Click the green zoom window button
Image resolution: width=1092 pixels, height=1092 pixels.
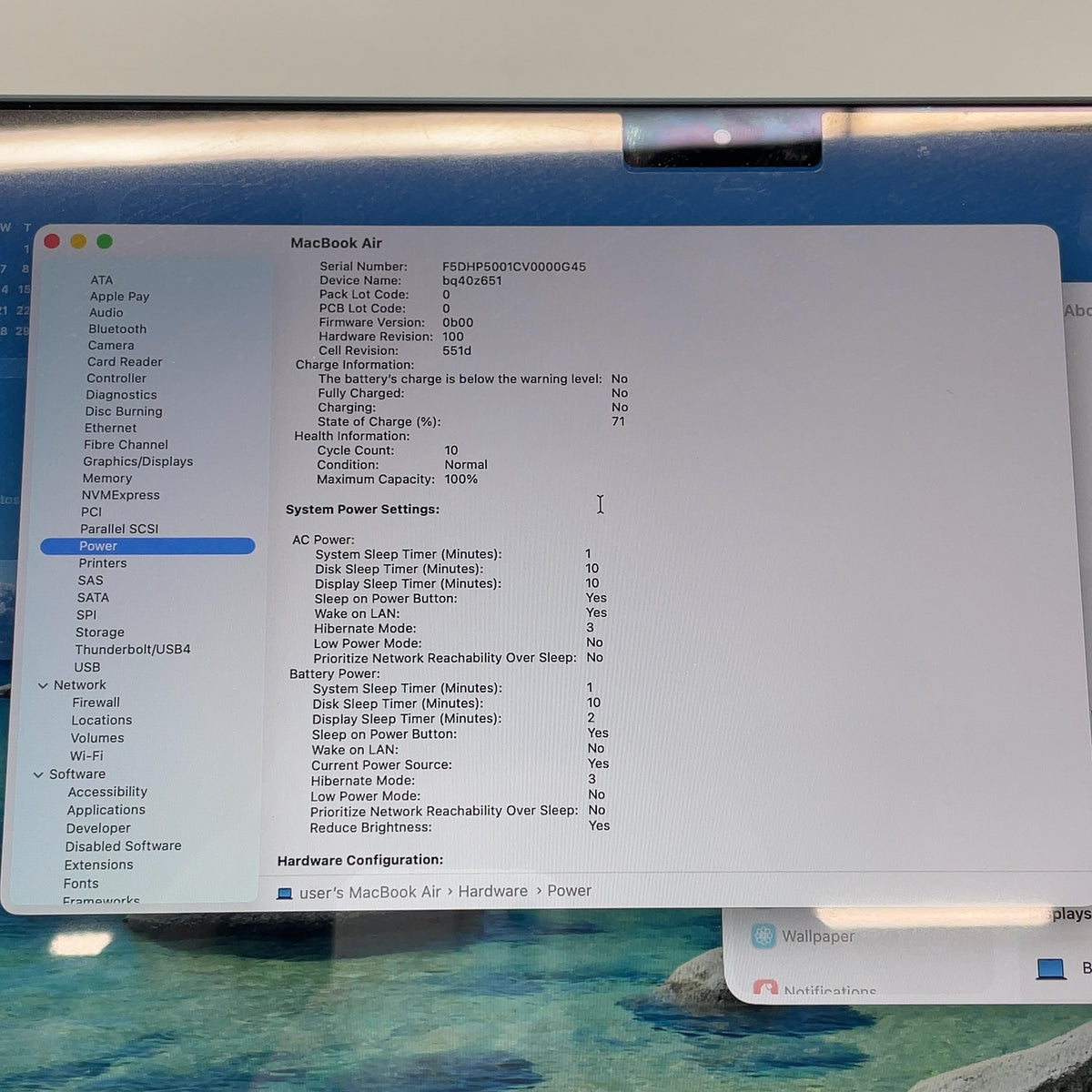point(105,241)
